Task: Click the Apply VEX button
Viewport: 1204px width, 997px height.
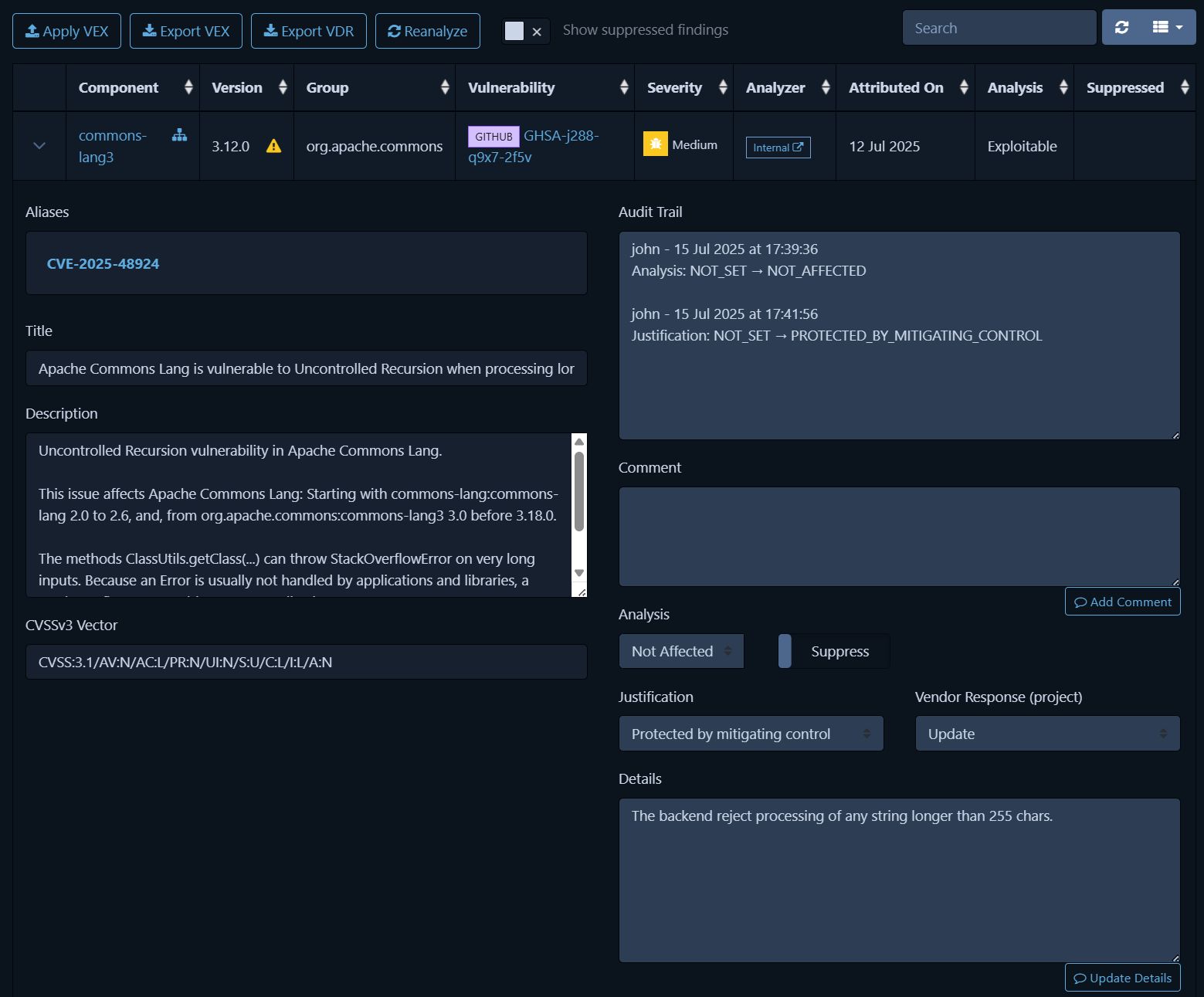Action: 66,31
